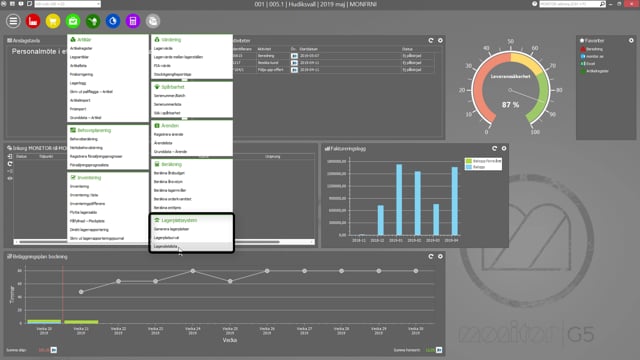This screenshot has width=640, height=360.
Task: Open dropdown arrow of top-left selection field
Action: [98, 4]
